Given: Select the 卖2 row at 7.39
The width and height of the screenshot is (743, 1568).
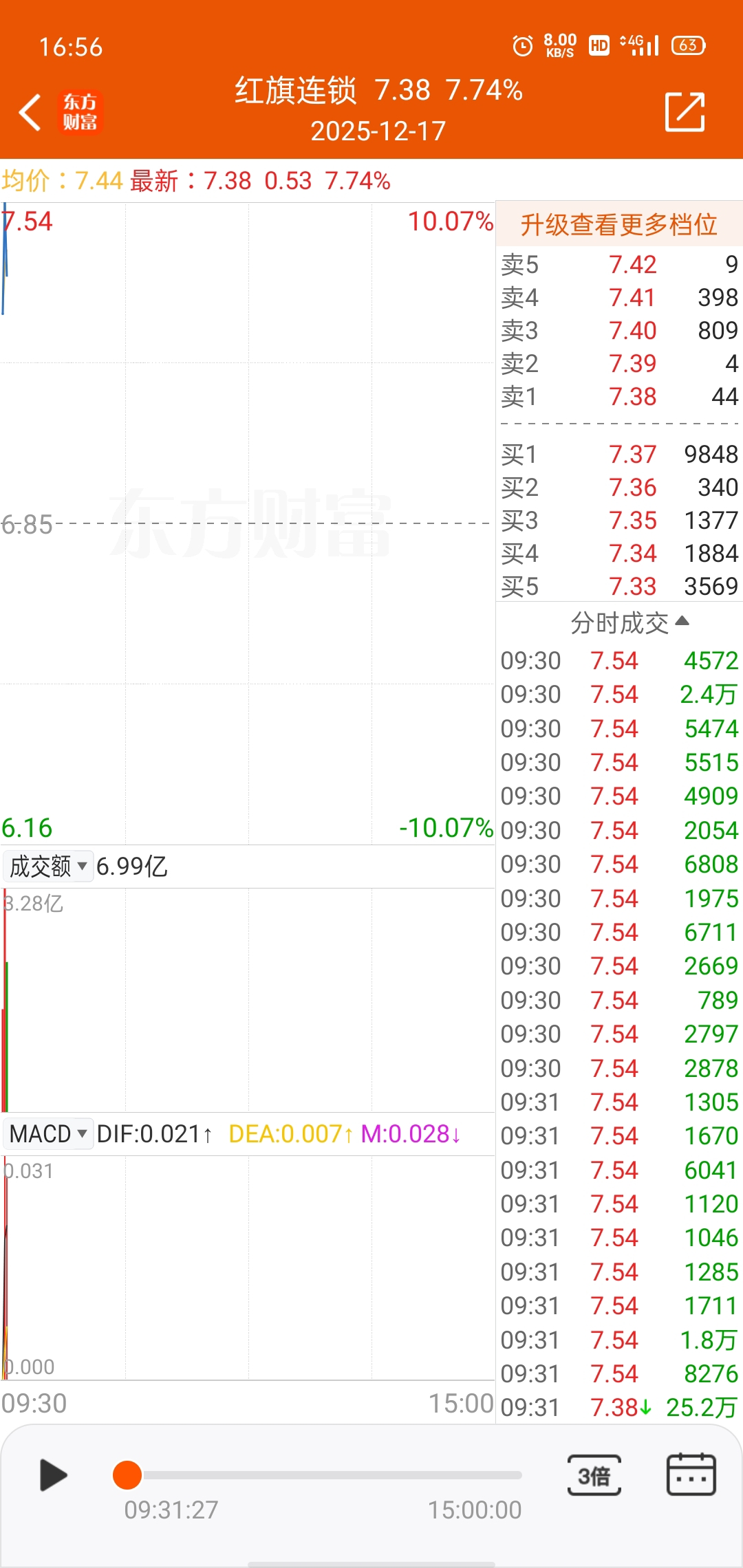Looking at the screenshot, I should pos(619,364).
